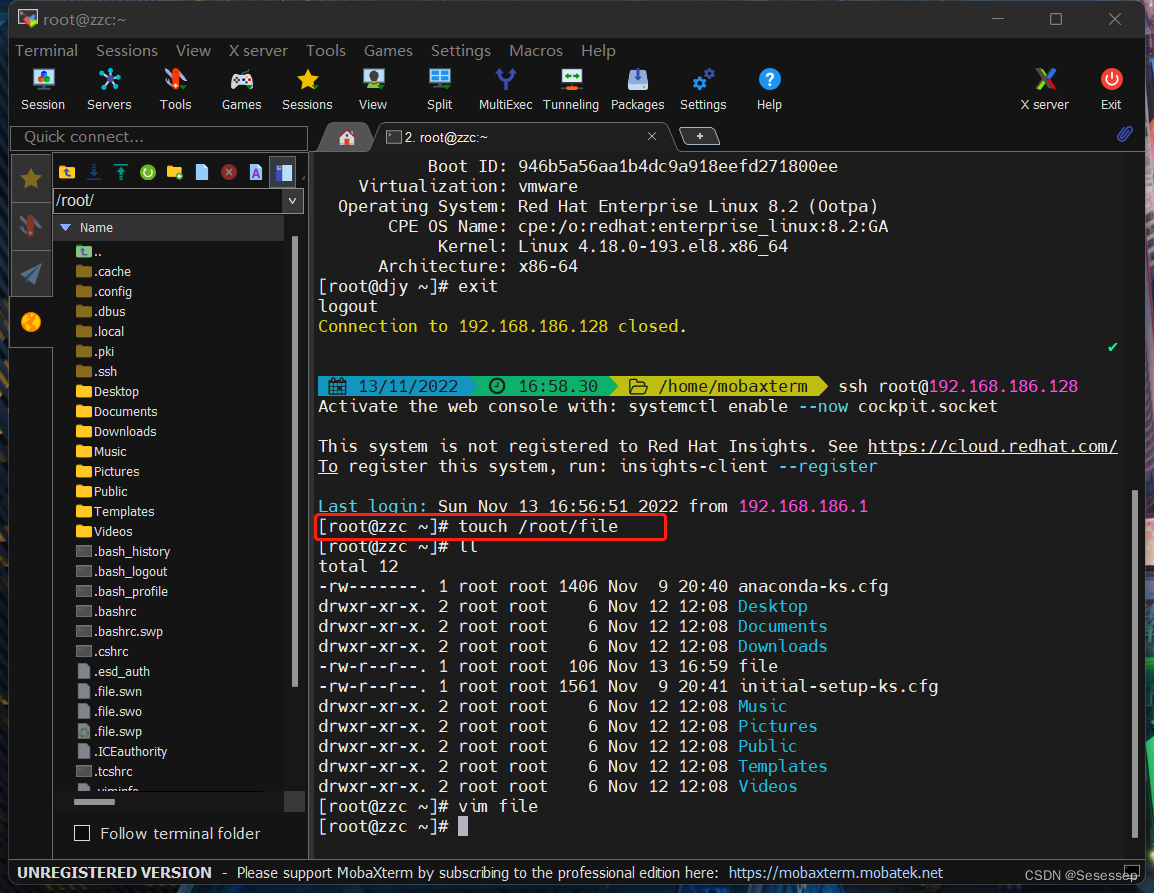Viewport: 1154px width, 893px height.
Task: Open the Session toolbar button
Action: 43,89
